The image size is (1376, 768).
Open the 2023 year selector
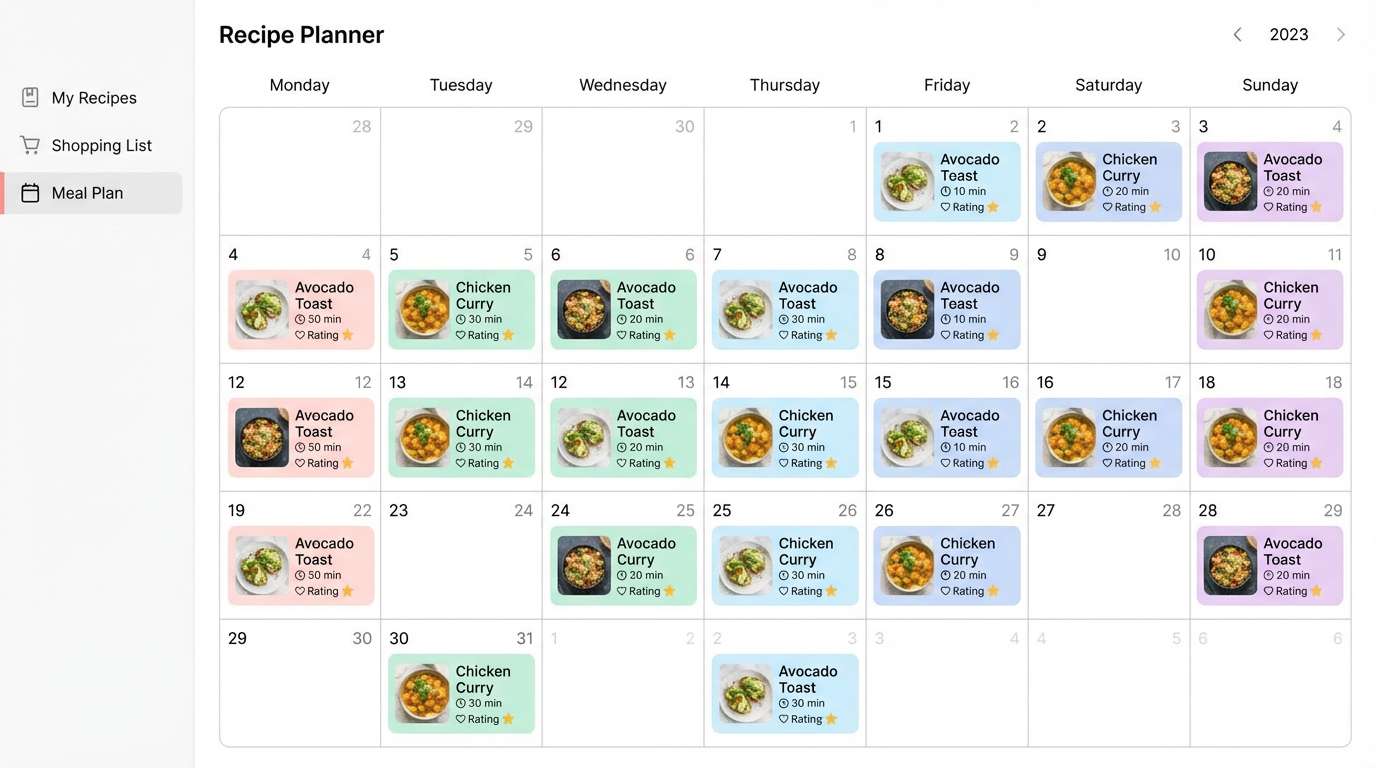(1288, 33)
